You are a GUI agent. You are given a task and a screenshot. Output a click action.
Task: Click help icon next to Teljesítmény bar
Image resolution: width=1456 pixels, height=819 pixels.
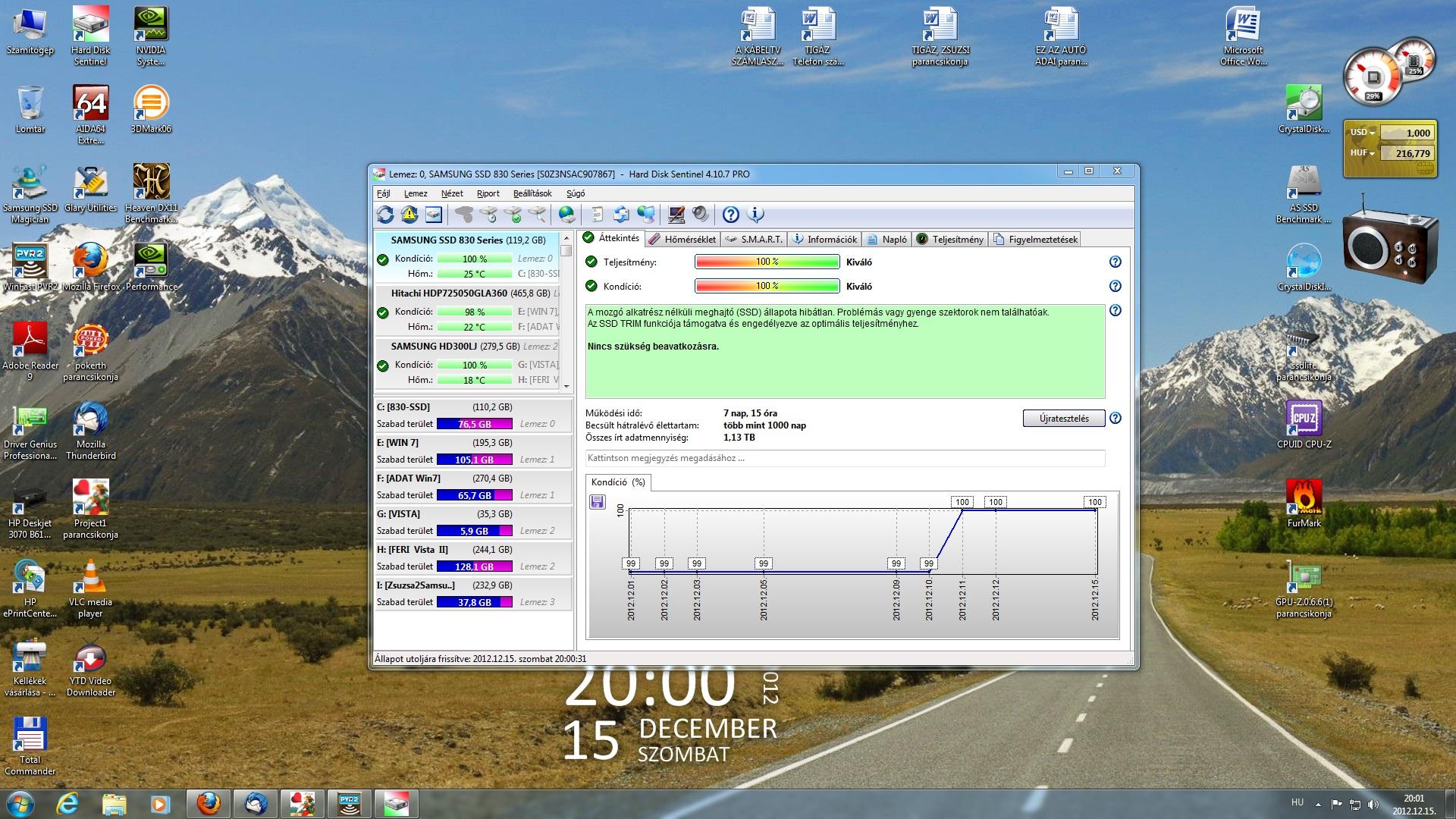click(1115, 262)
